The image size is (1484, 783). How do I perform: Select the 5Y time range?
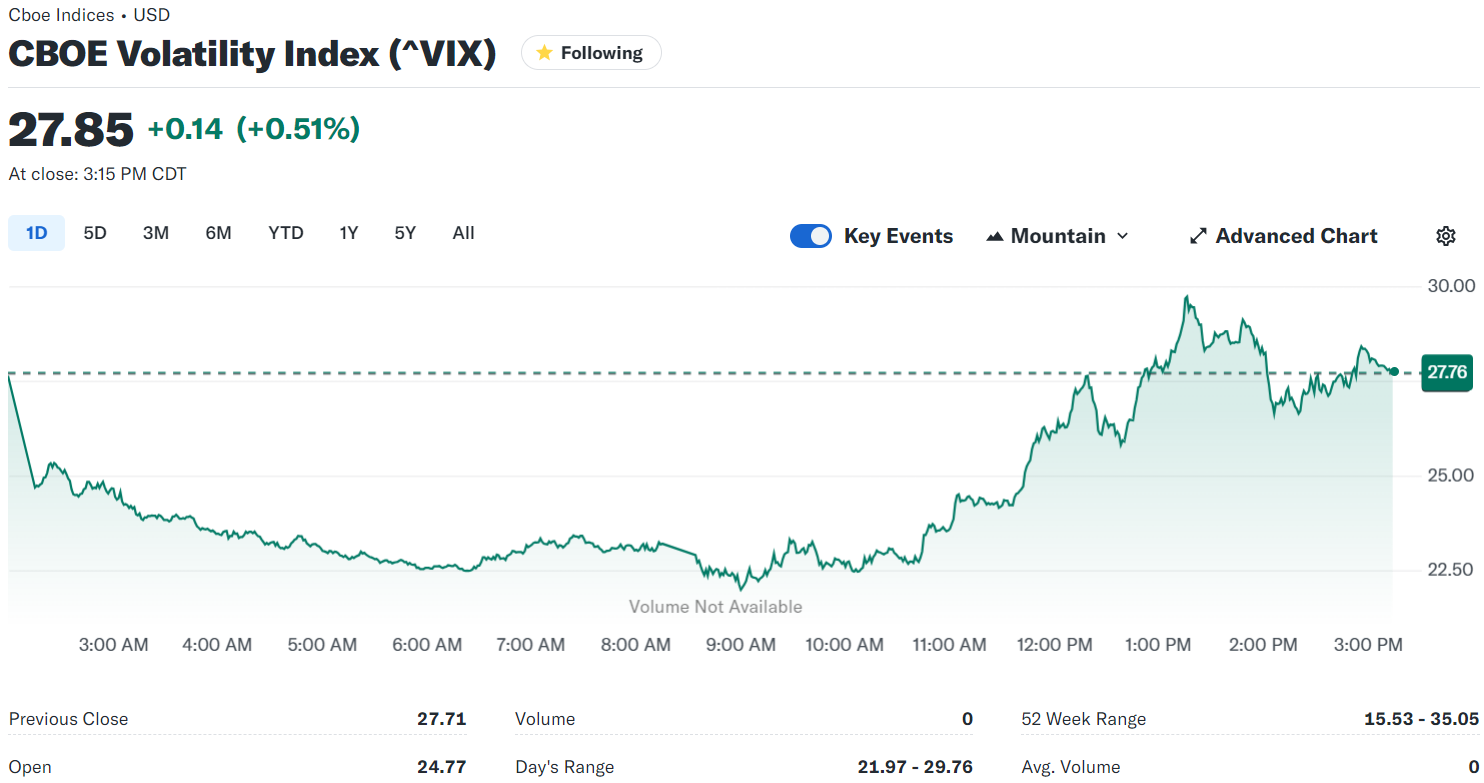pos(405,233)
